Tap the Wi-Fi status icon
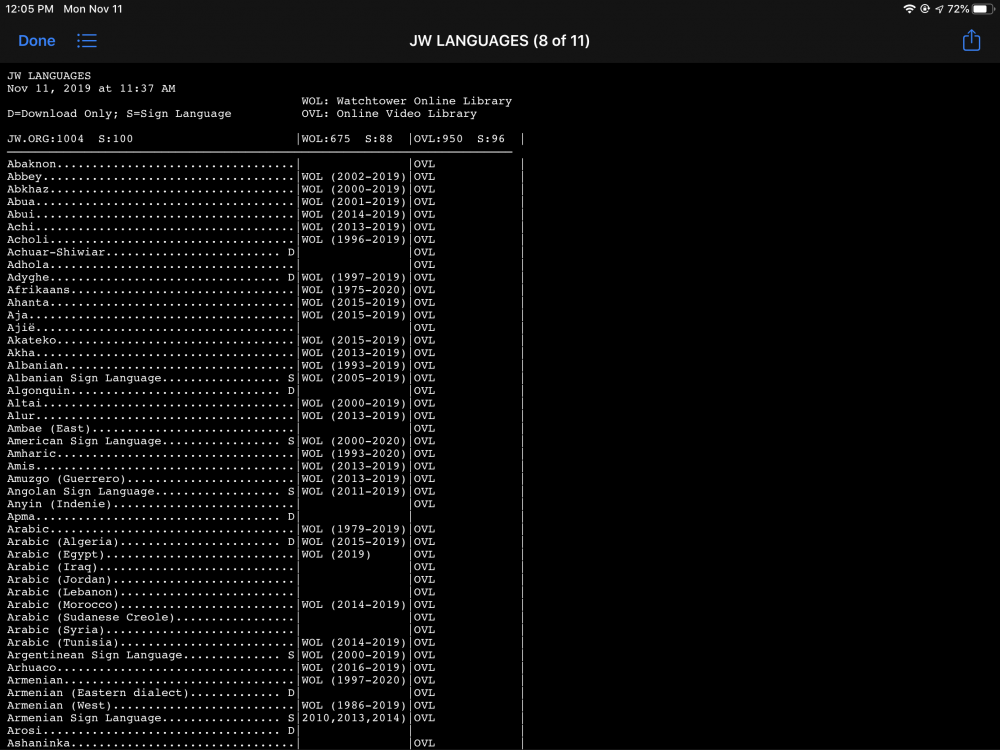The image size is (1000, 750). pos(909,9)
